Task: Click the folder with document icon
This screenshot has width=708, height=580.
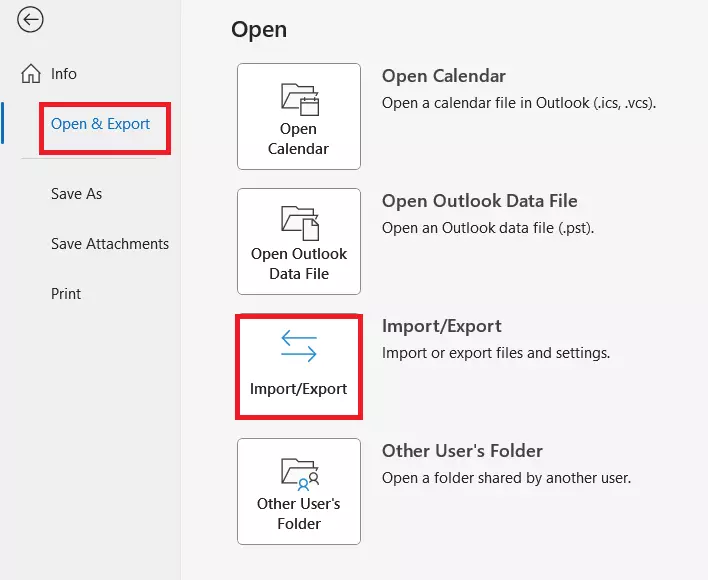Action: (x=300, y=223)
